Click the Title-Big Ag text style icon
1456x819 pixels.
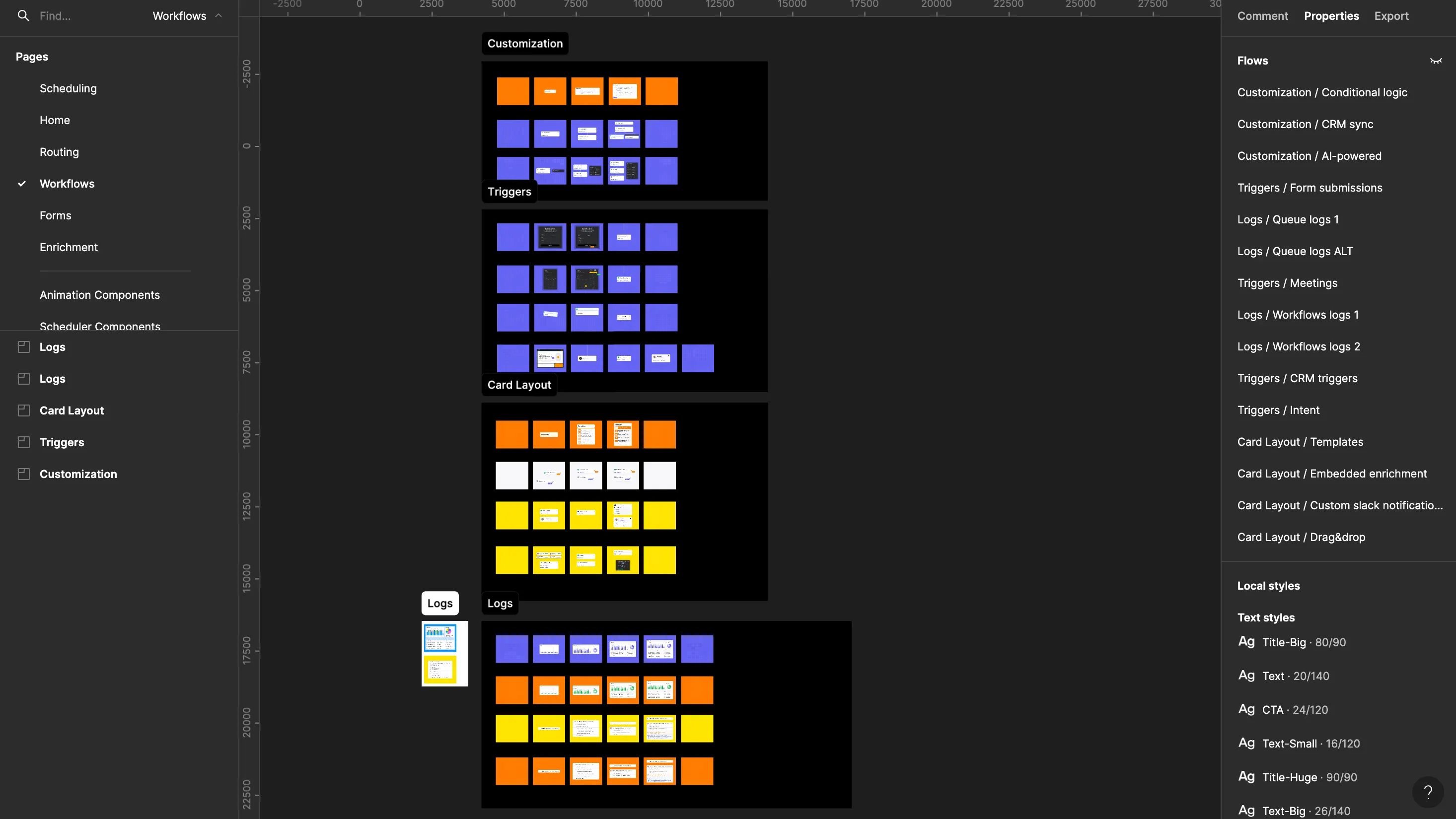pyautogui.click(x=1246, y=642)
